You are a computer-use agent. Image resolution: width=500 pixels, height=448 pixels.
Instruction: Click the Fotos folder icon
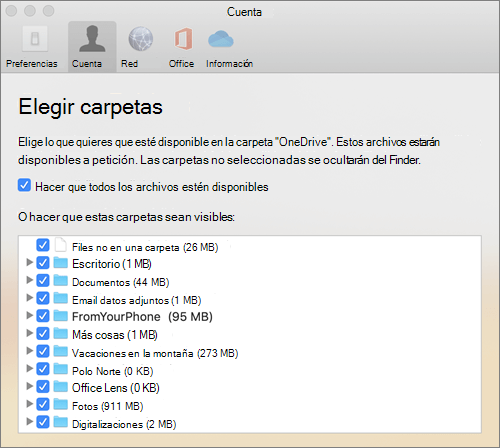click(x=61, y=404)
